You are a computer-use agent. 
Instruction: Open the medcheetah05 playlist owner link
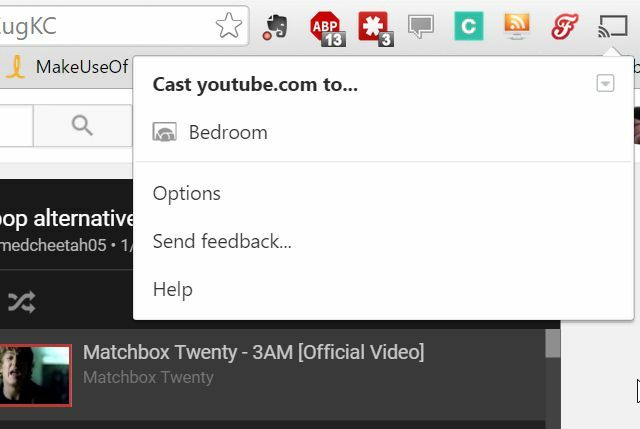tap(53, 245)
